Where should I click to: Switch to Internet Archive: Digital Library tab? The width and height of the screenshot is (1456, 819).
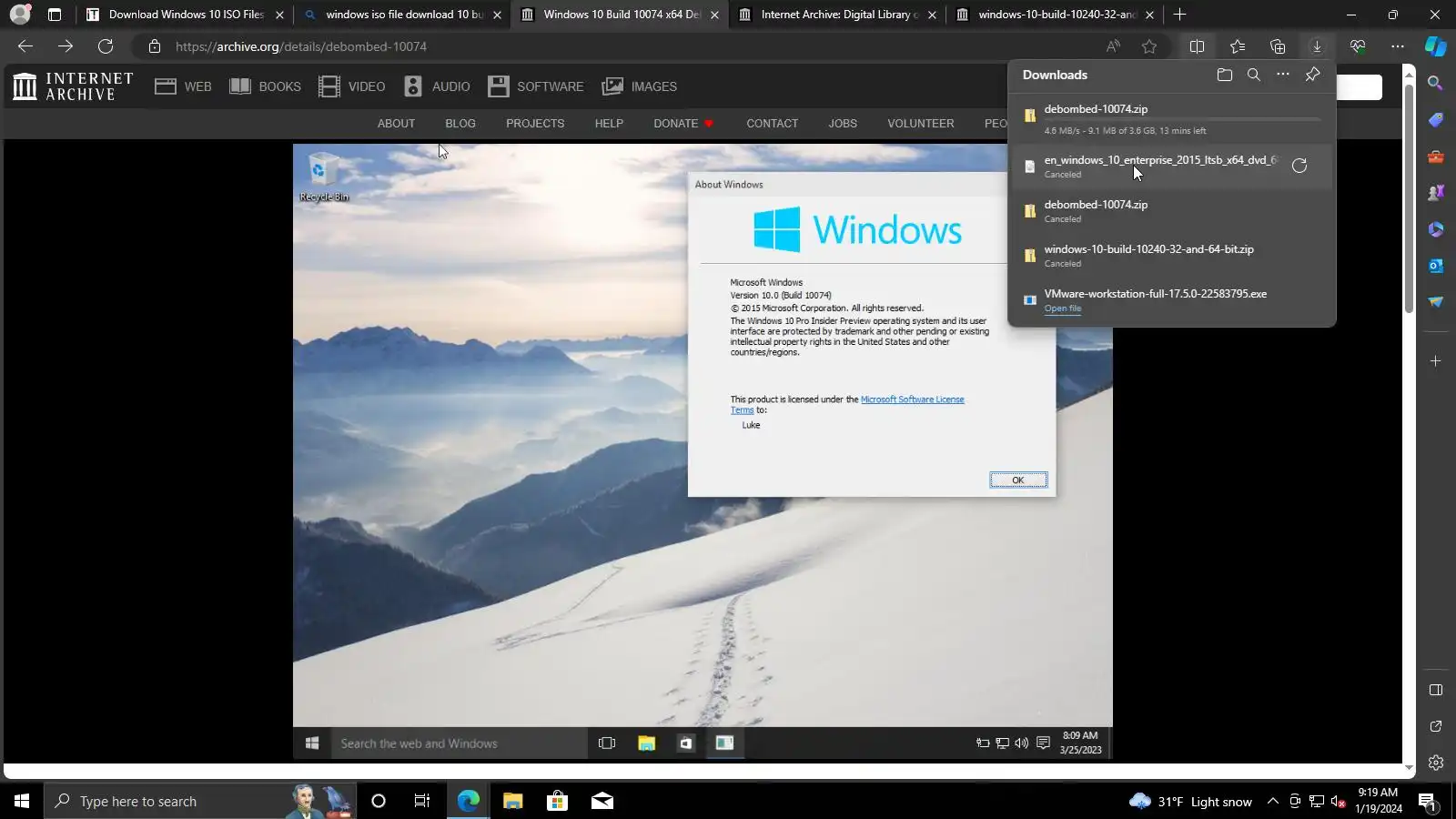point(837,15)
